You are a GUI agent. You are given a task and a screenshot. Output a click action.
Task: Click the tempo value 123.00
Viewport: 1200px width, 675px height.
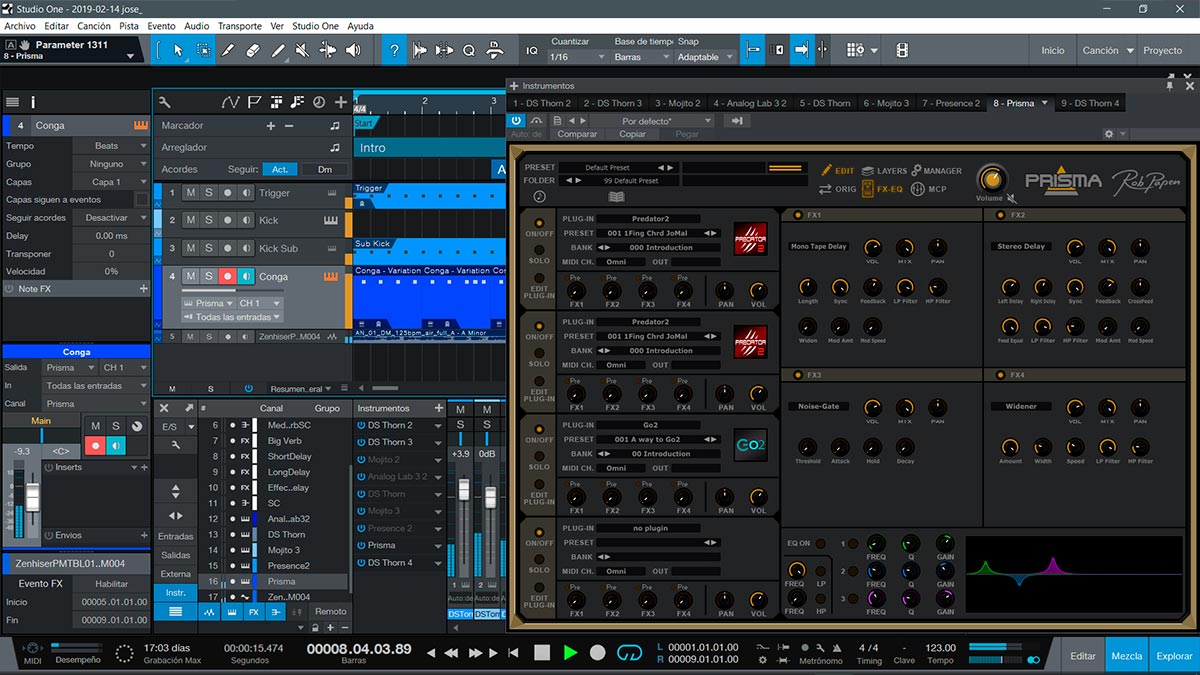coord(940,648)
